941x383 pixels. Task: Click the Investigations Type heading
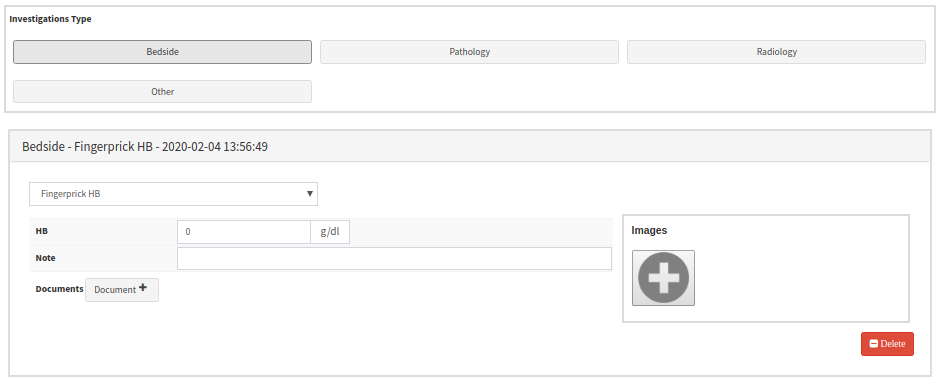[x=50, y=19]
